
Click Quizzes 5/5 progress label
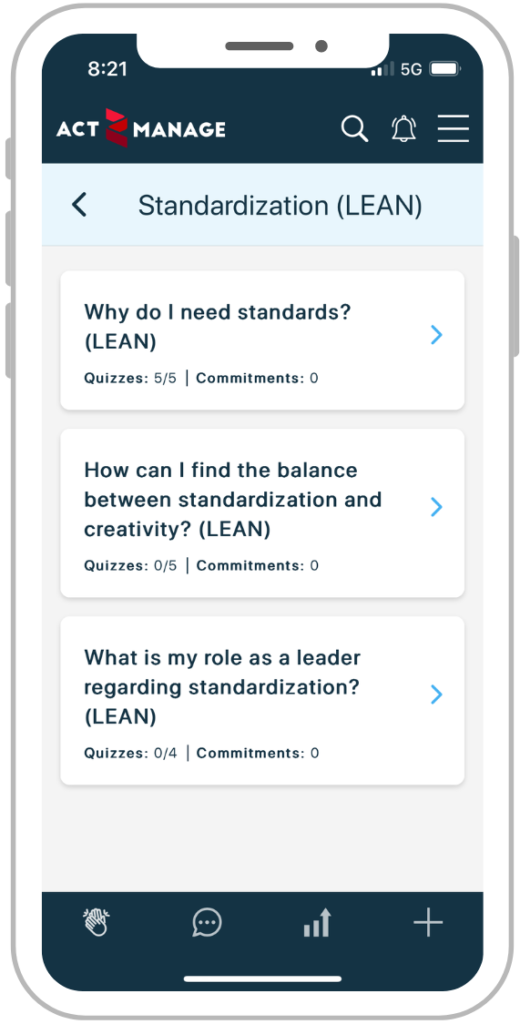tap(131, 378)
